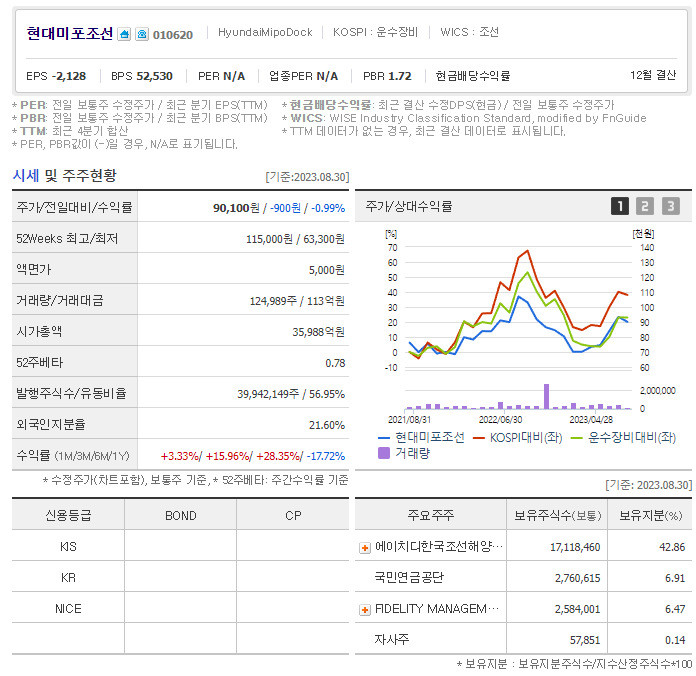Switch to chart tab 2
Image resolution: width=696 pixels, height=676 pixels.
pyautogui.click(x=645, y=206)
